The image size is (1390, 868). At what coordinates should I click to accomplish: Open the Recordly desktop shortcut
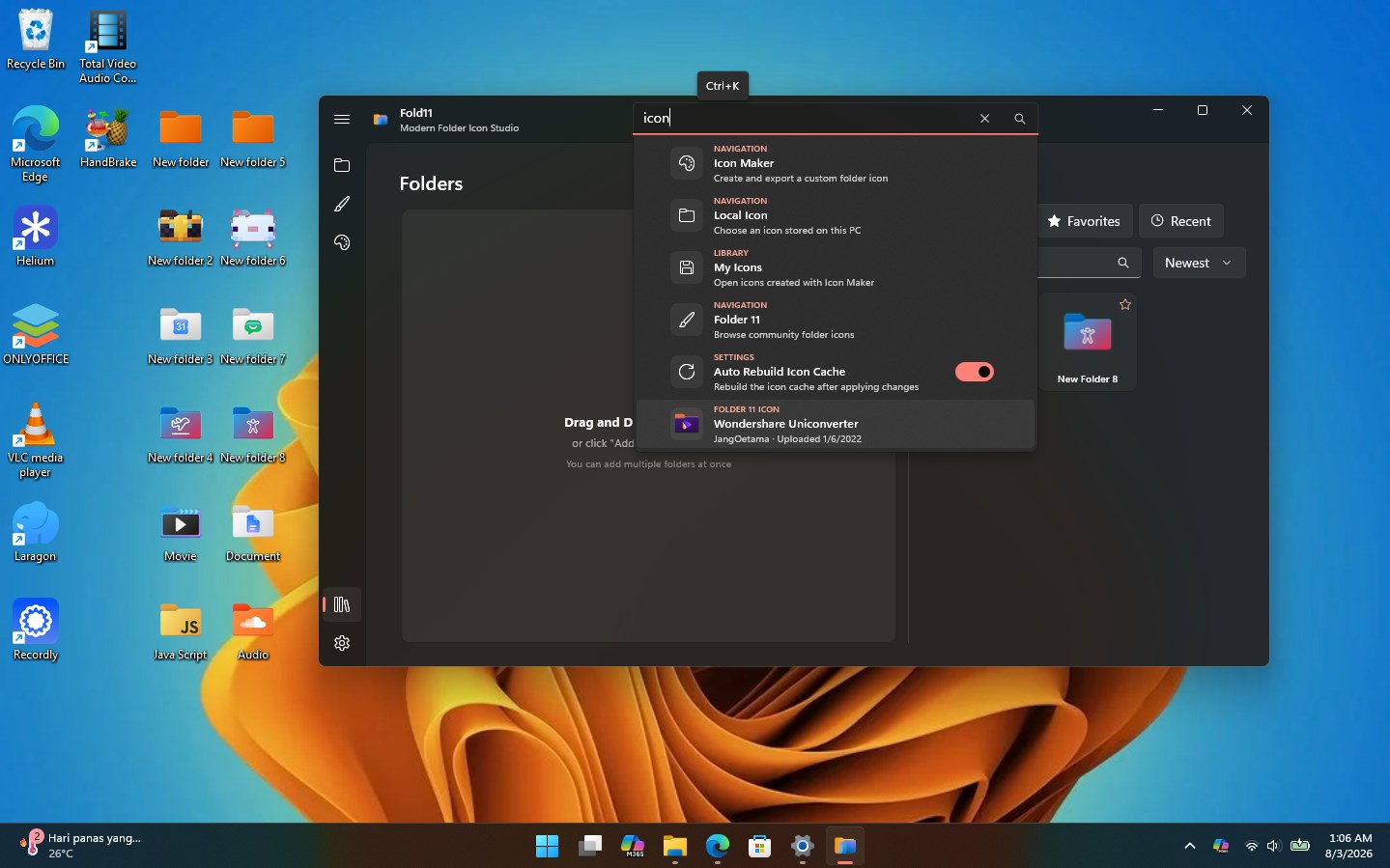click(x=36, y=630)
